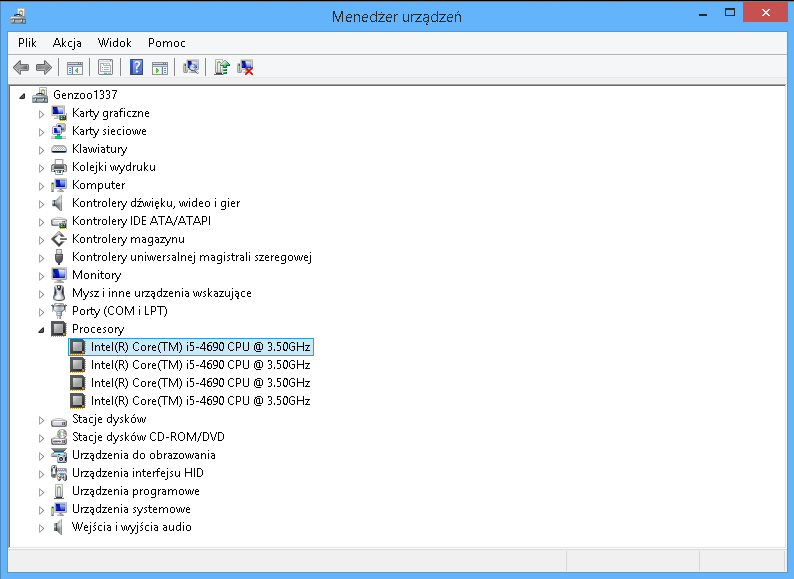Screen dimensions: 794x579
Task: Close the Menedżer urządzeń window
Action: click(x=765, y=13)
